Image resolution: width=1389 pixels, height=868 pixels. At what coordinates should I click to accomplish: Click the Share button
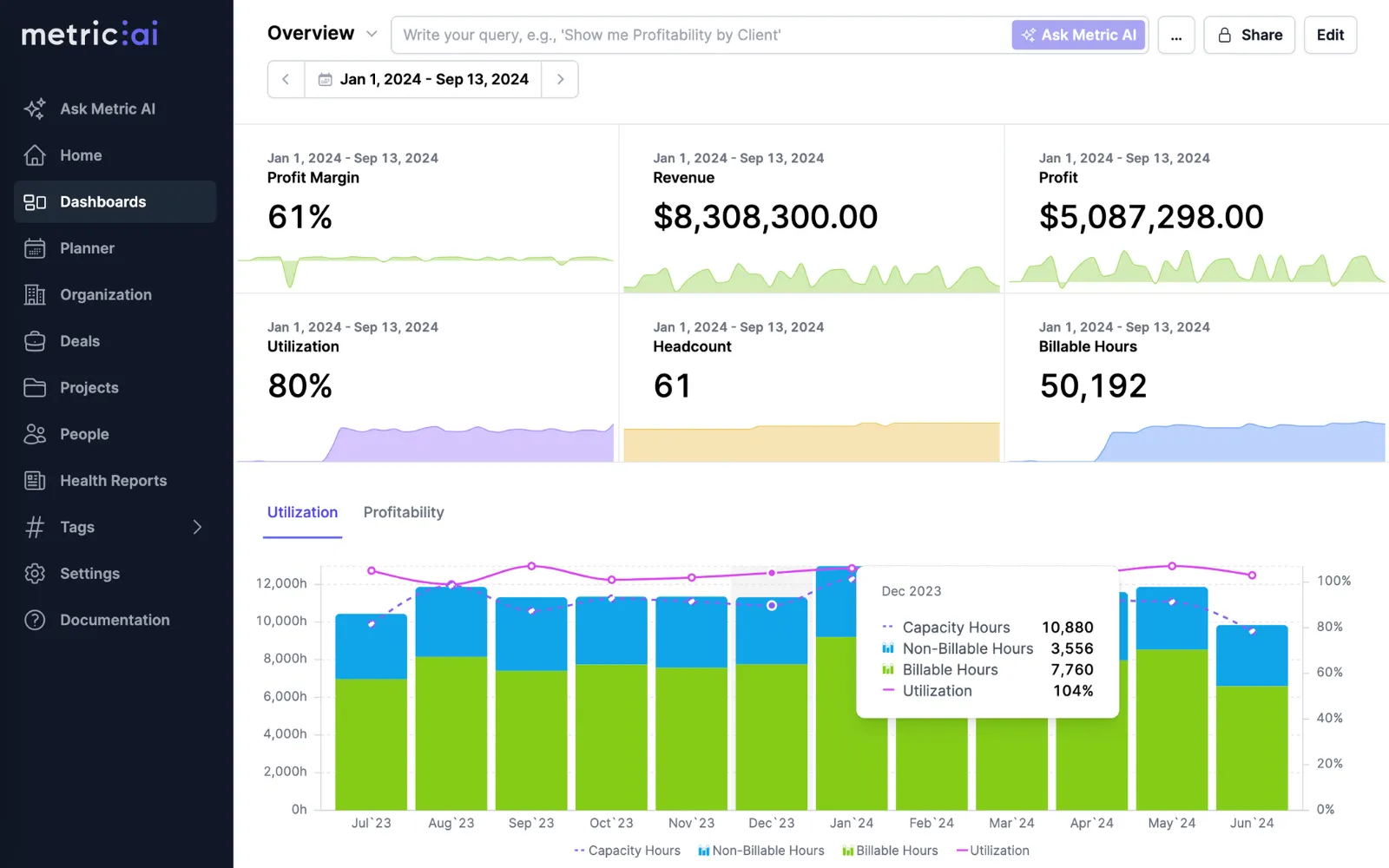pyautogui.click(x=1249, y=35)
